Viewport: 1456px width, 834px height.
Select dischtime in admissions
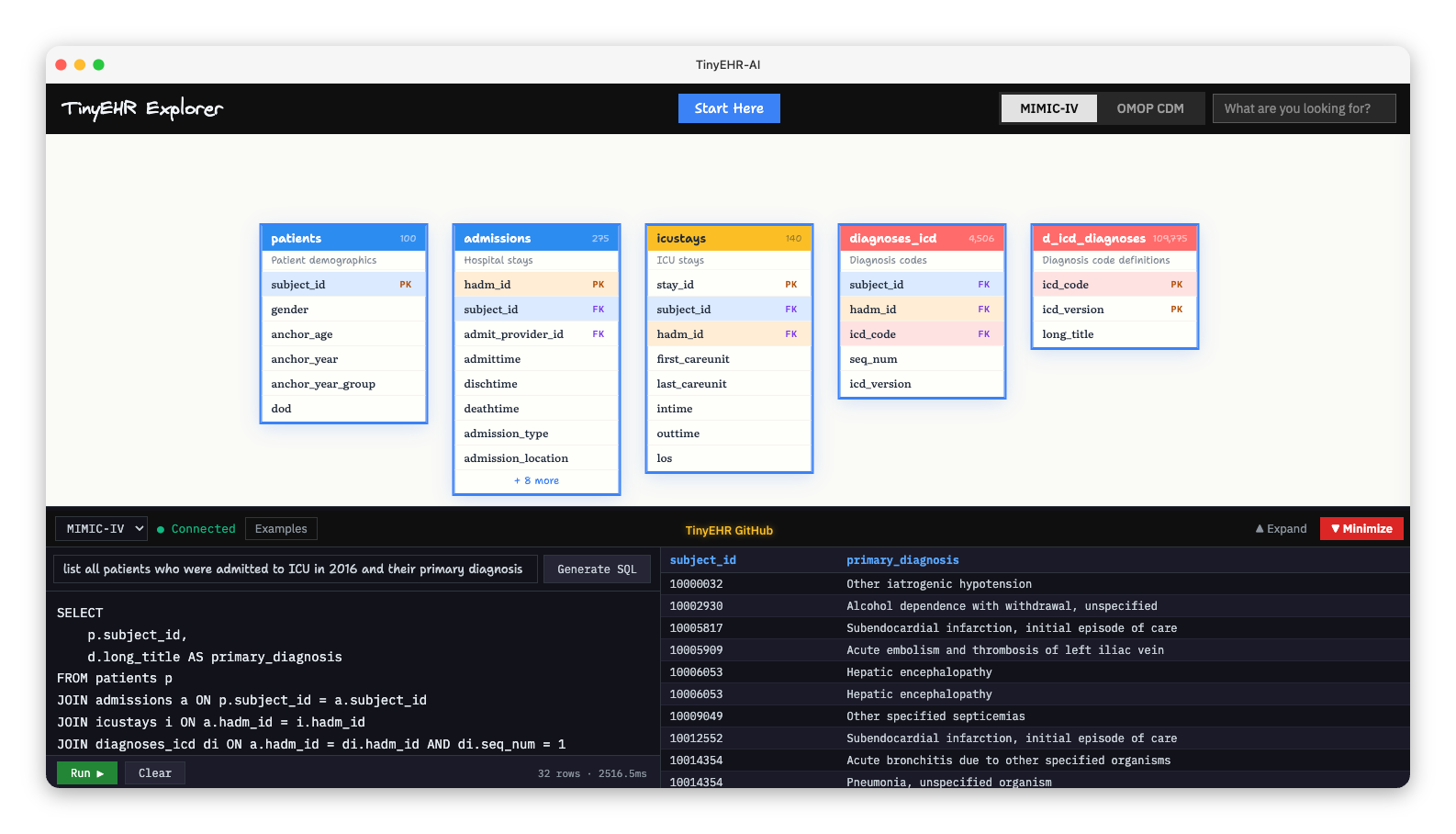tap(536, 384)
